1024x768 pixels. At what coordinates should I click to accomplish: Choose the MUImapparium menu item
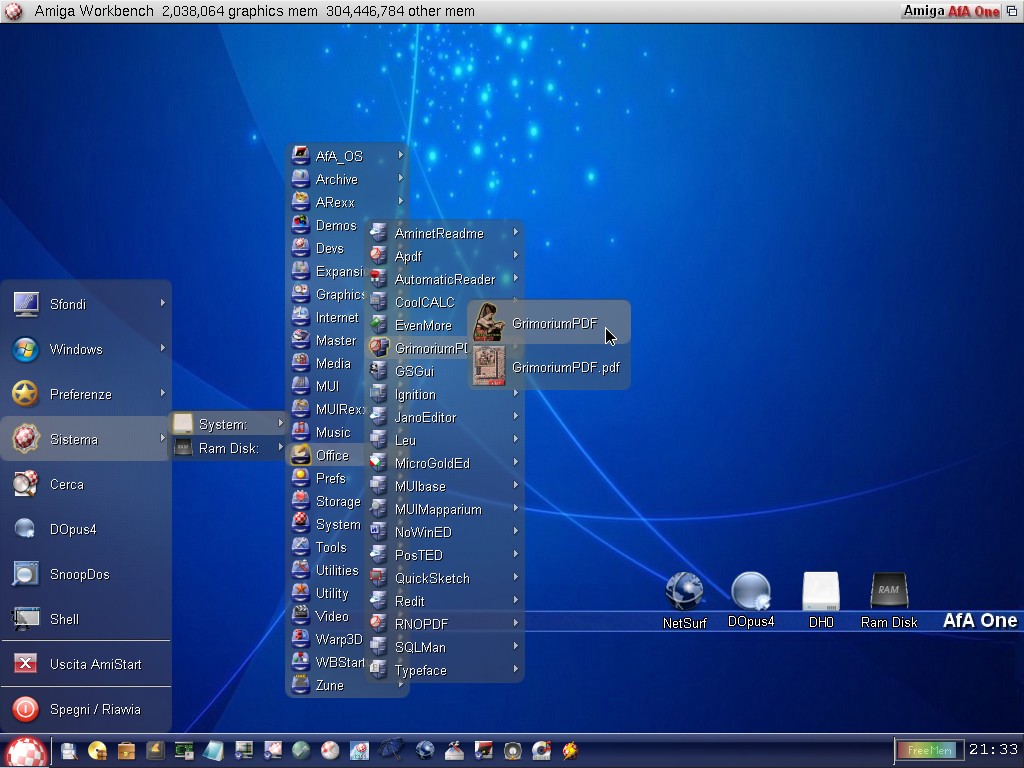(x=437, y=509)
